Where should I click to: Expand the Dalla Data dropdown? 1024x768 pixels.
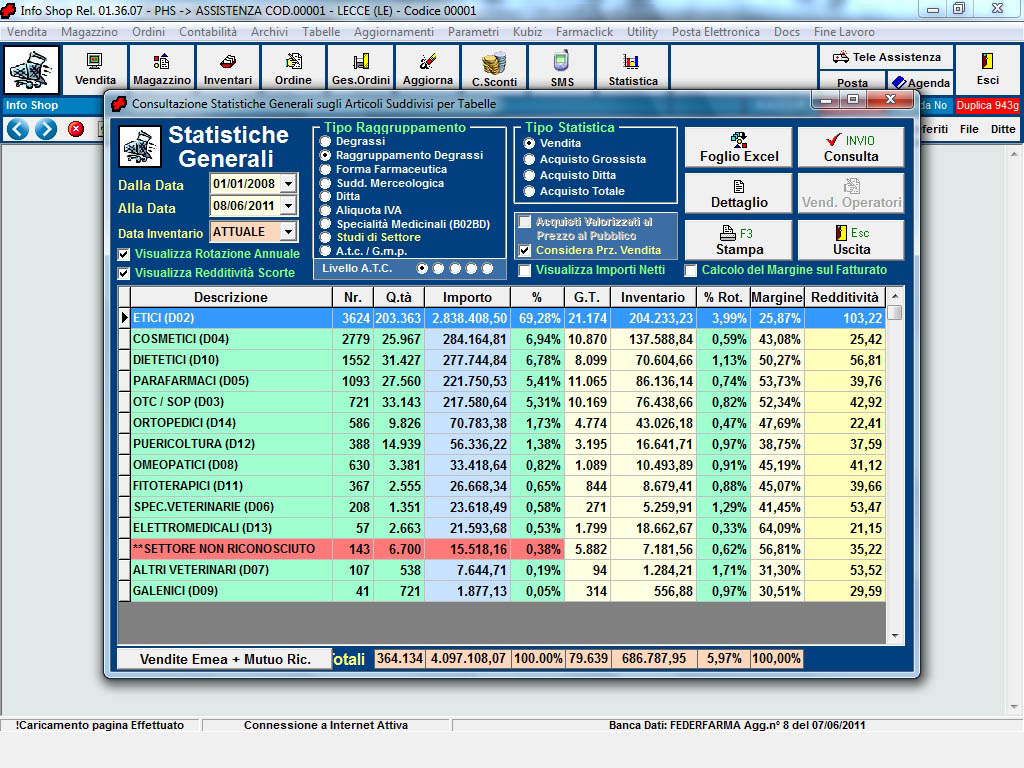289,184
